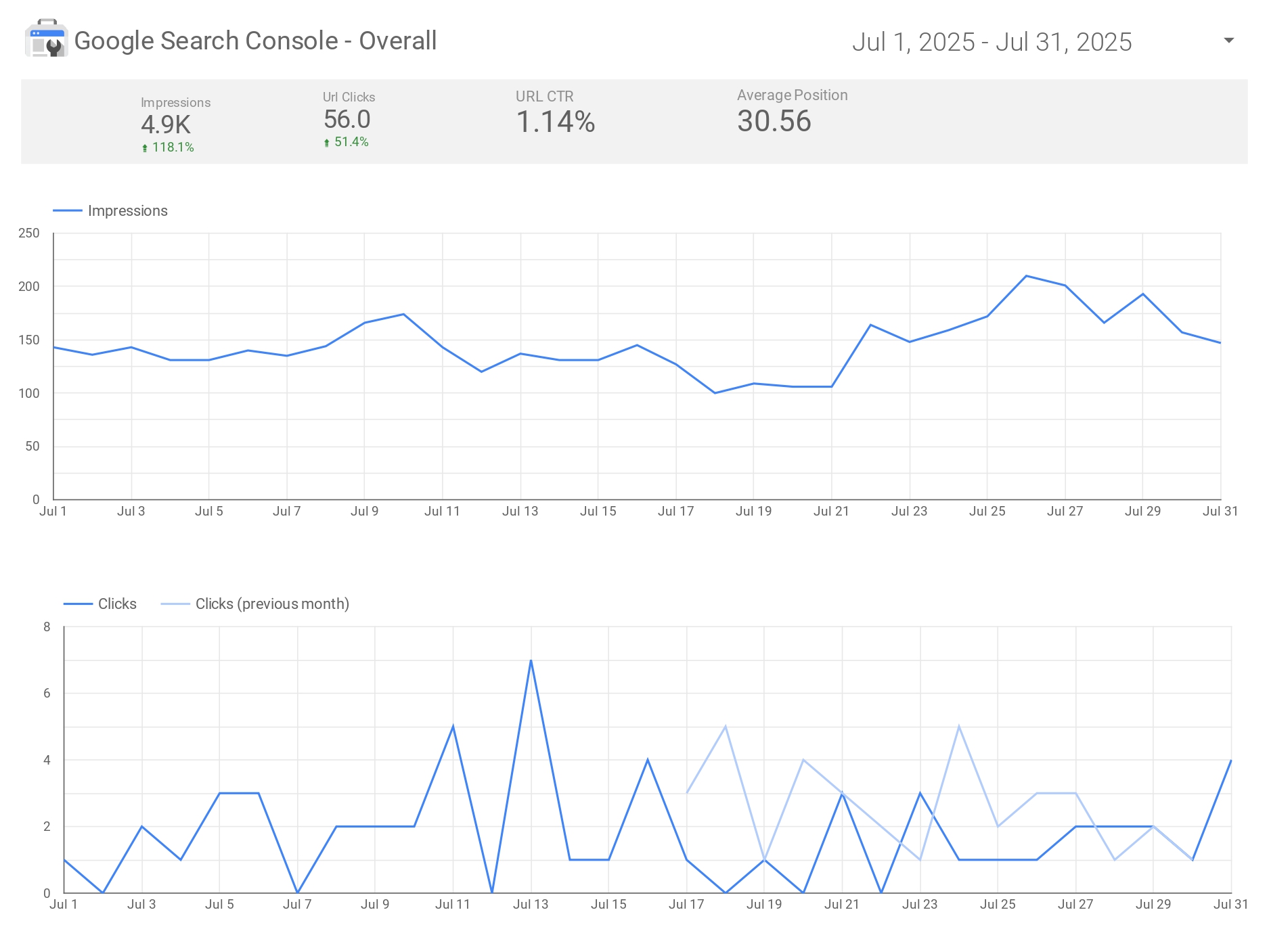Click the Jul 11 clicks data point
Screen dimensions: 1269x952
pyautogui.click(x=453, y=726)
